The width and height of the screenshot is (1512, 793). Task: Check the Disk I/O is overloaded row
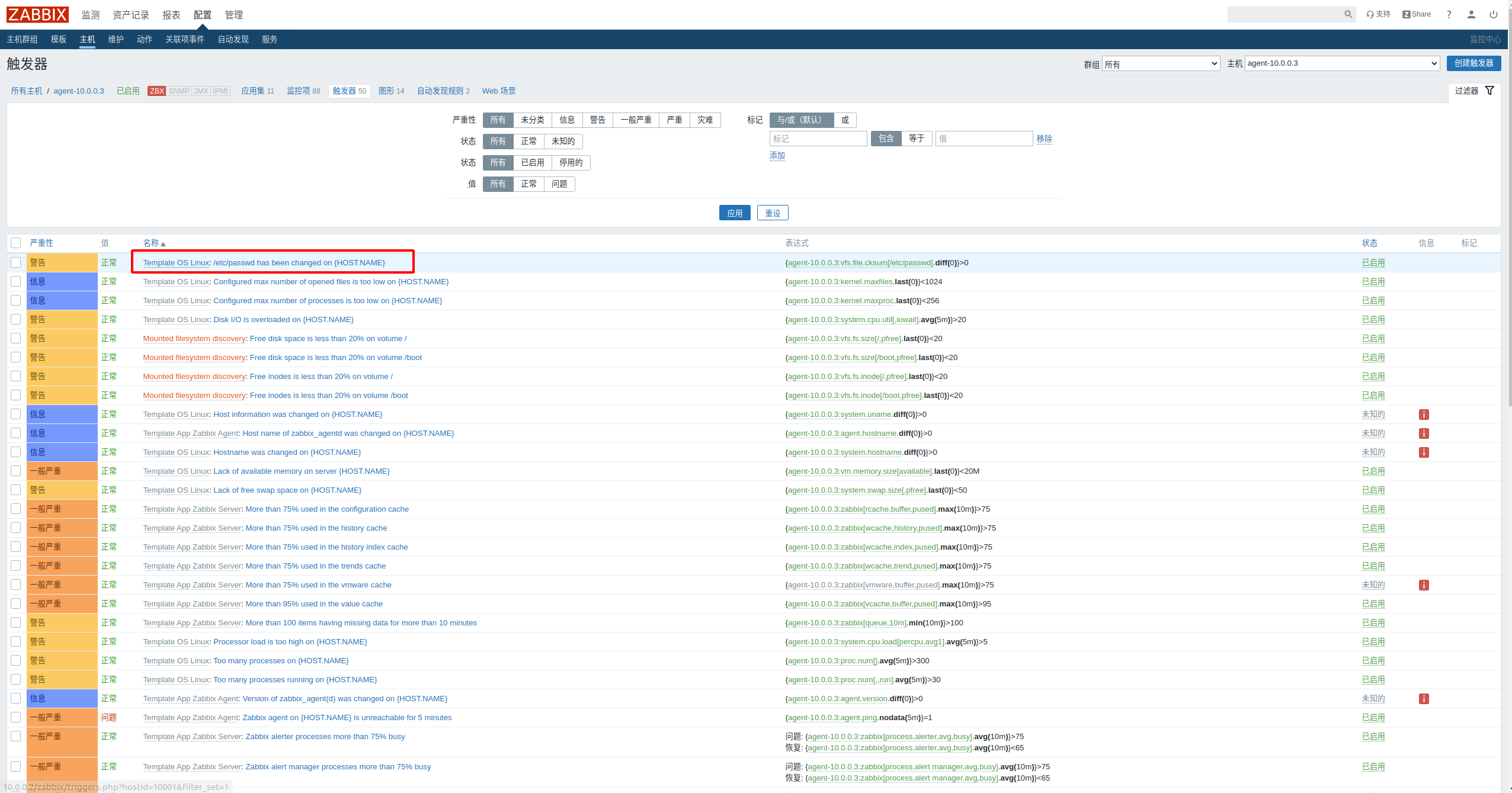point(16,319)
